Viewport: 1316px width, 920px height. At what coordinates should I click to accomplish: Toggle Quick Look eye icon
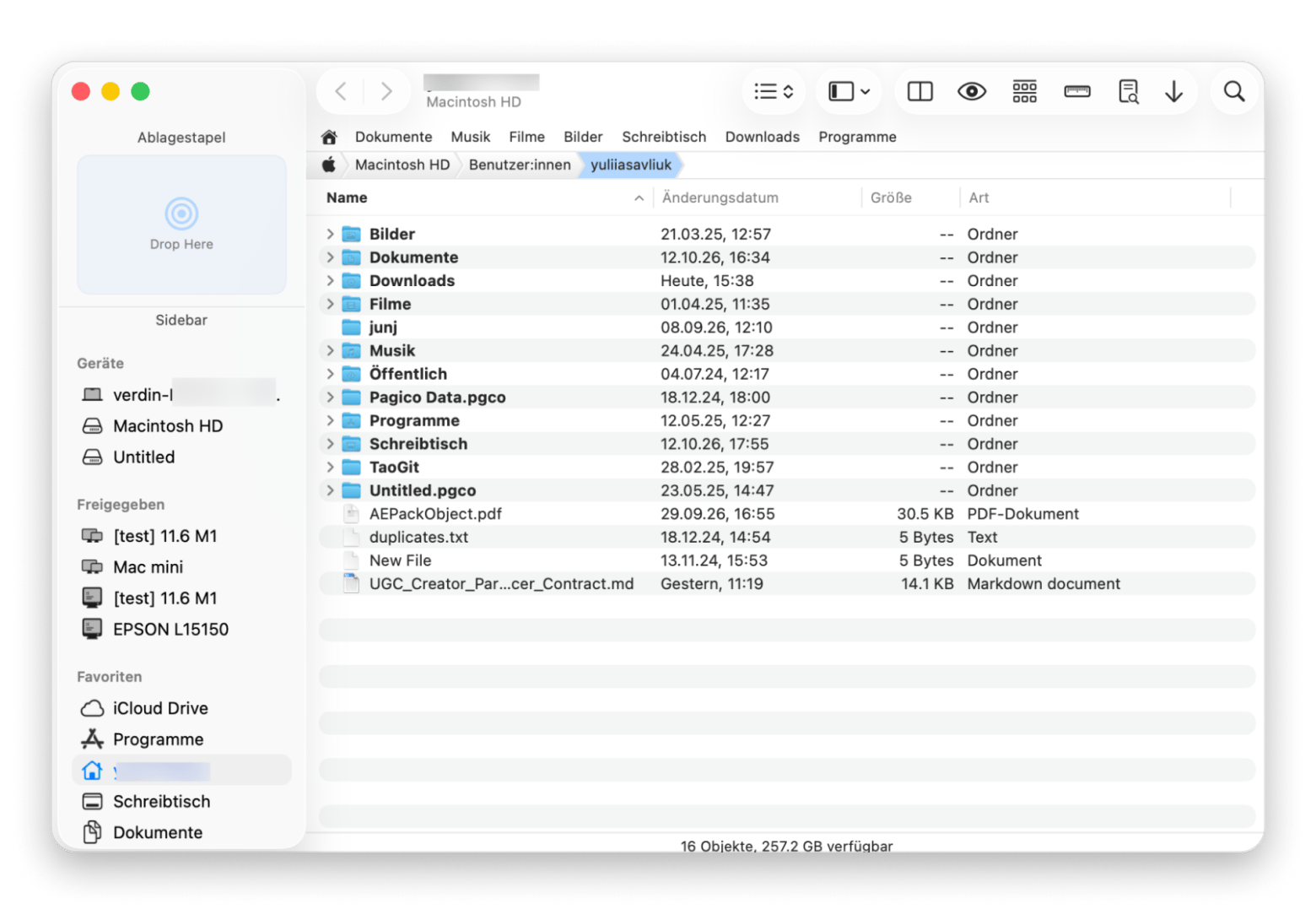[972, 91]
